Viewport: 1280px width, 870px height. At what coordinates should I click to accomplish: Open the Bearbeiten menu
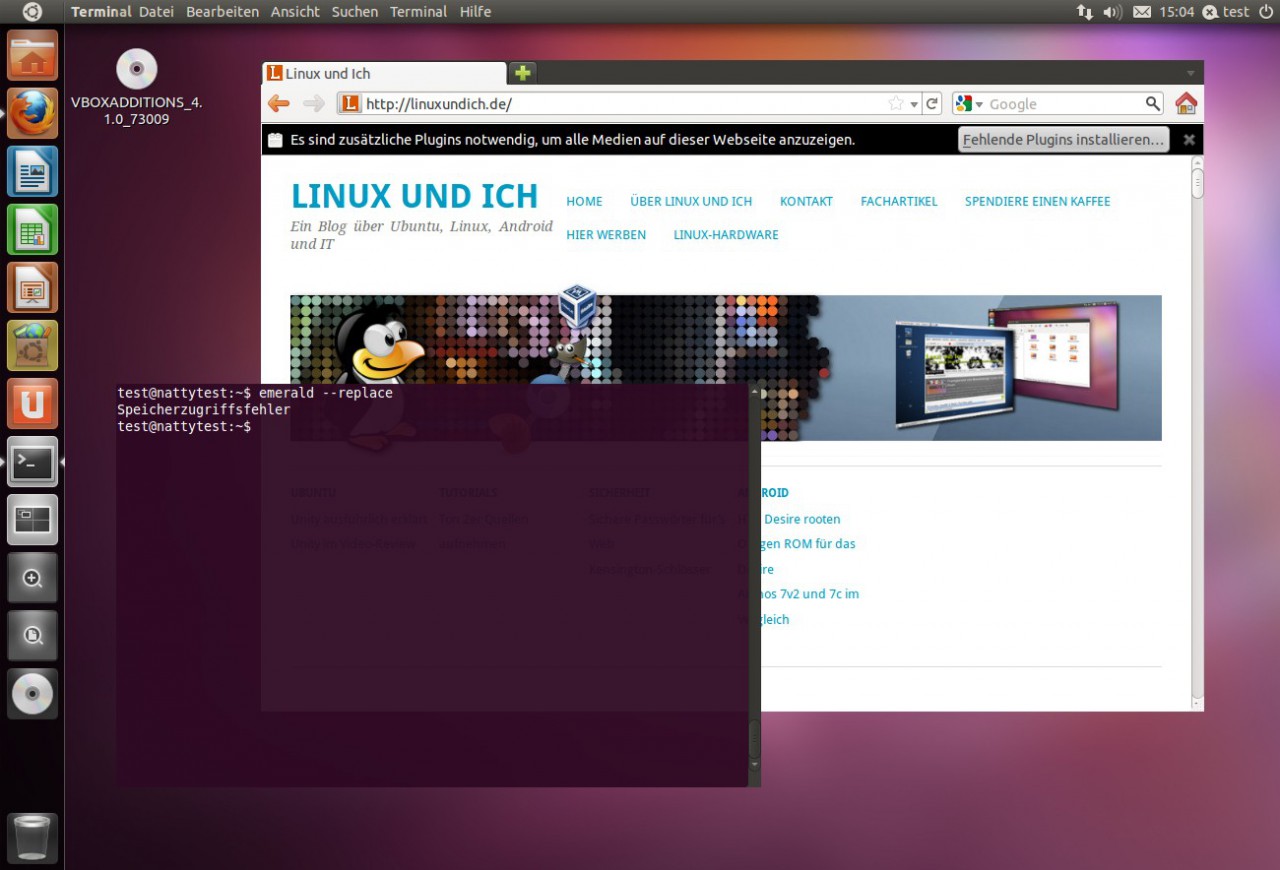(222, 12)
